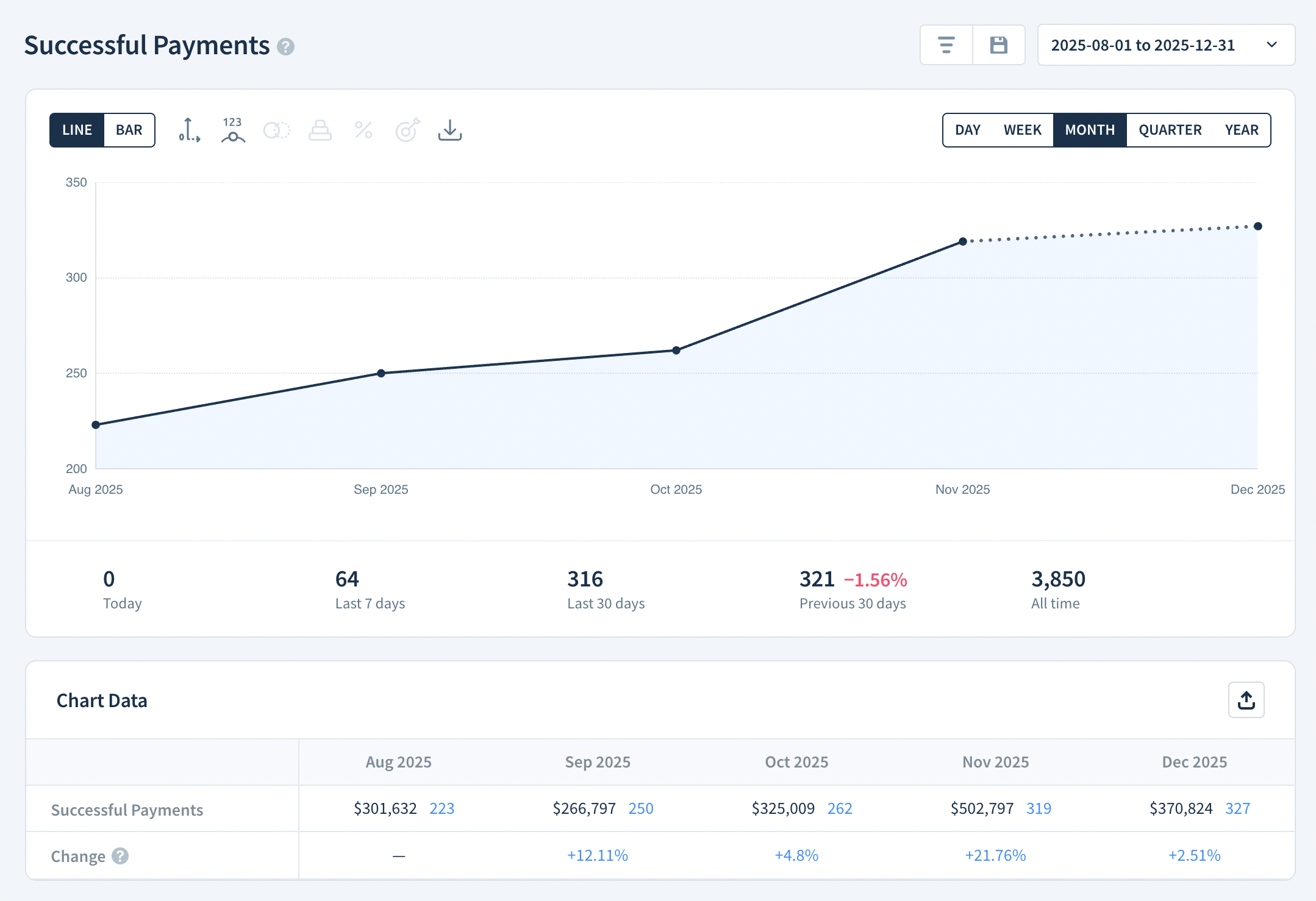Save the report using the save icon
Screen dimensions: 1316x901
point(999,45)
